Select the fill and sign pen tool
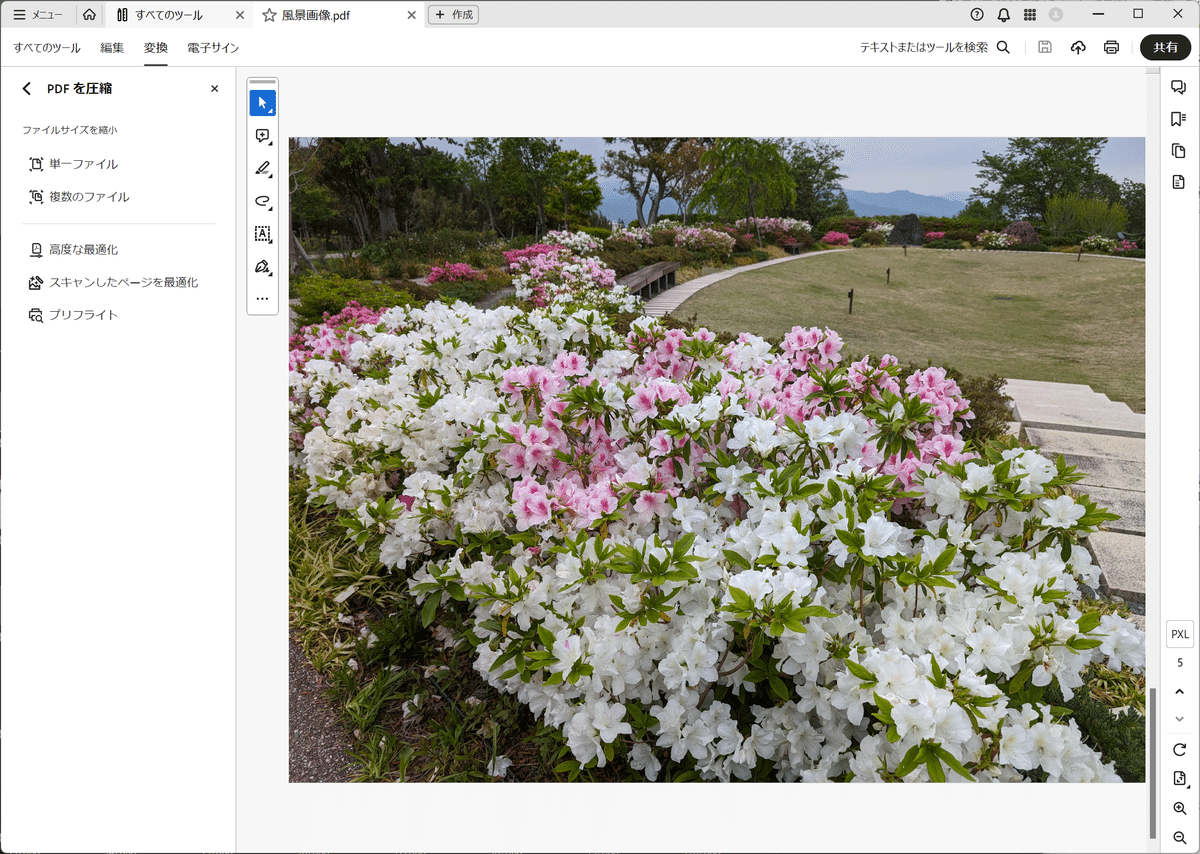 click(263, 267)
